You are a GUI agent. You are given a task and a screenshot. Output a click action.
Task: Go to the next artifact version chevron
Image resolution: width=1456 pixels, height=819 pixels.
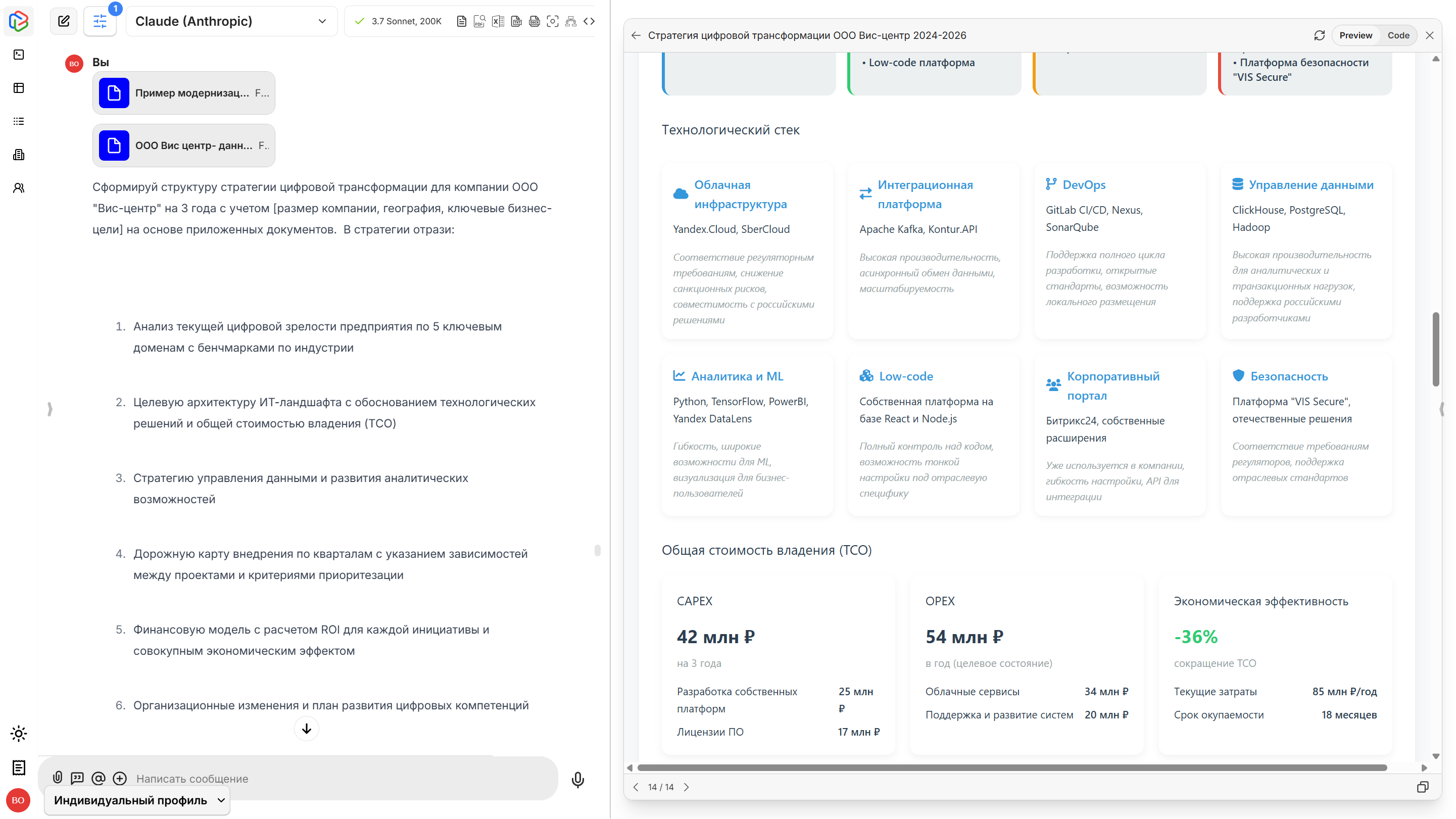pos(686,787)
